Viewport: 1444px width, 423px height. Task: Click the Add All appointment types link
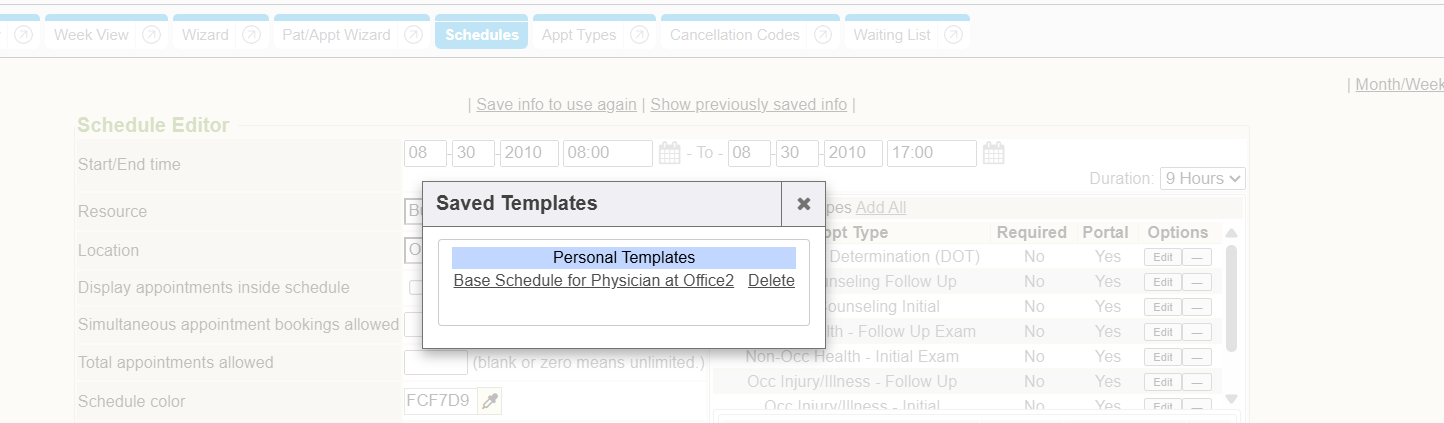[881, 208]
